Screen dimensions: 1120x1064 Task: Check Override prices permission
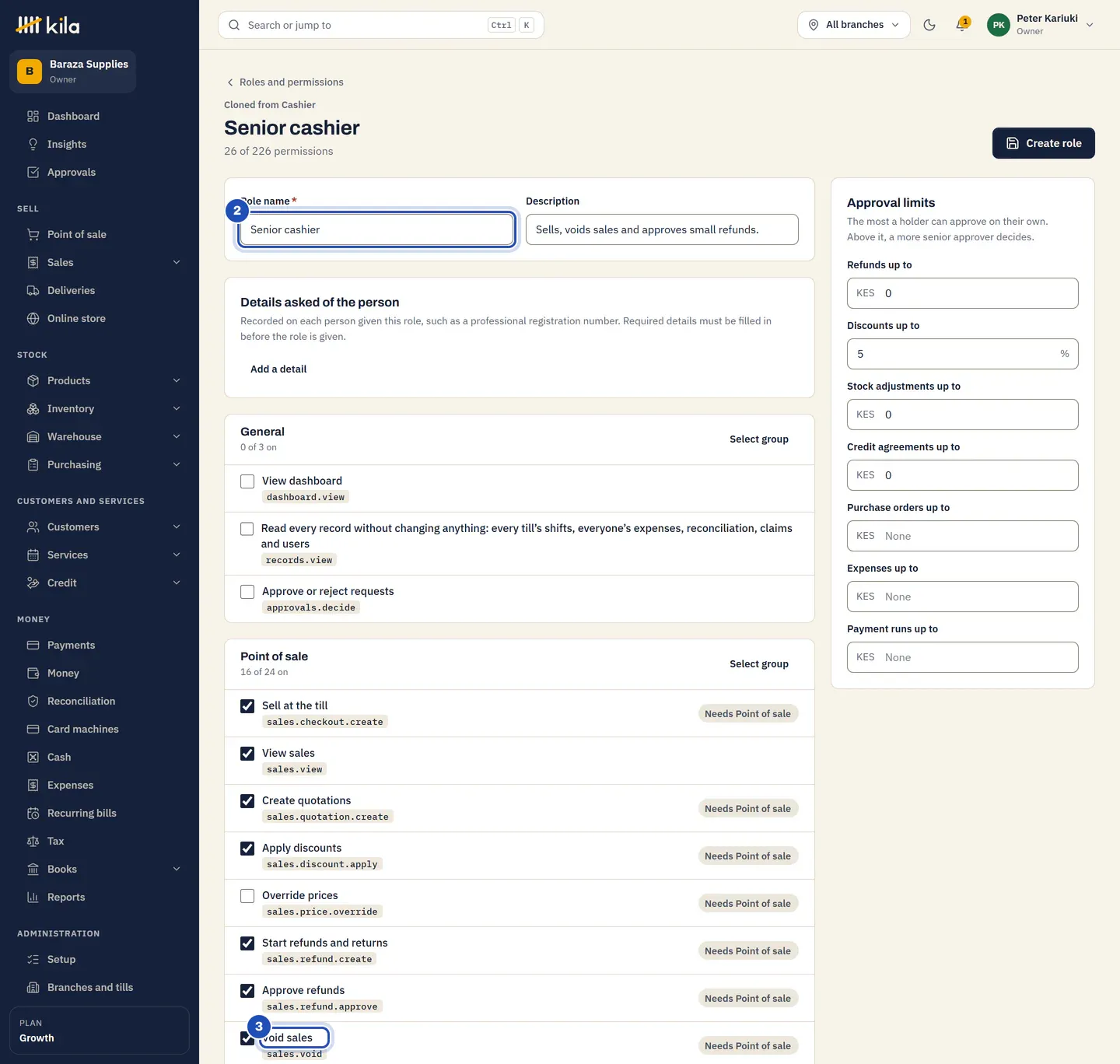pyautogui.click(x=247, y=896)
